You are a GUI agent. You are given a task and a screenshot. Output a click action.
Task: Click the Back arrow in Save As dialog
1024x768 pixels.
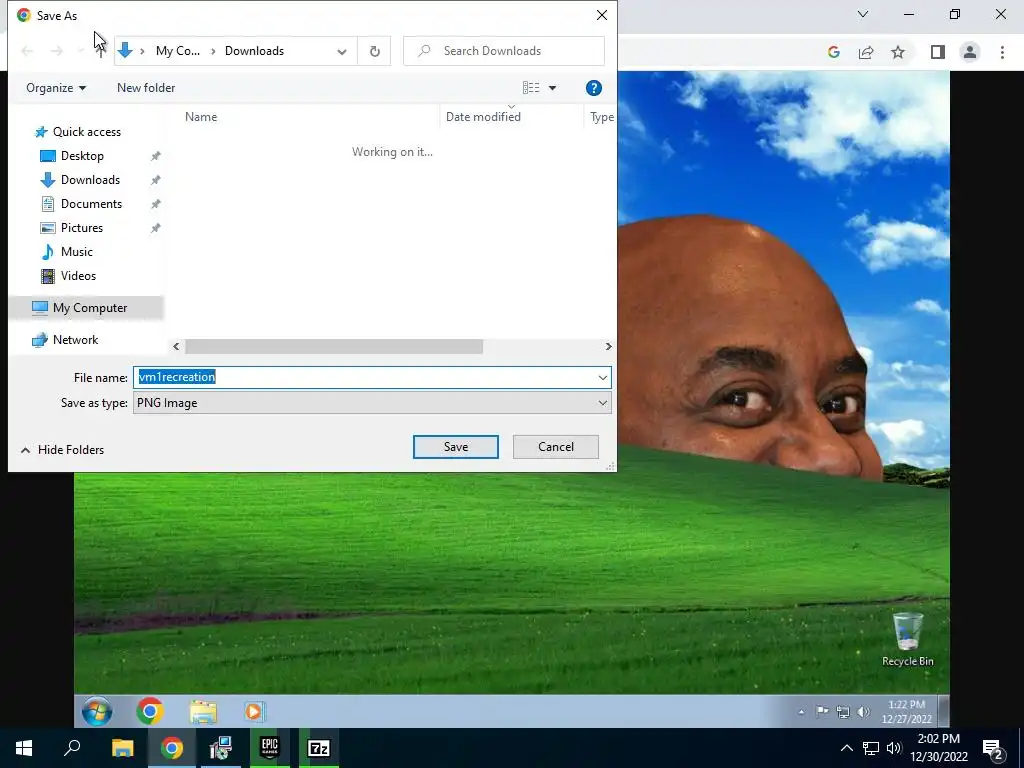point(27,51)
